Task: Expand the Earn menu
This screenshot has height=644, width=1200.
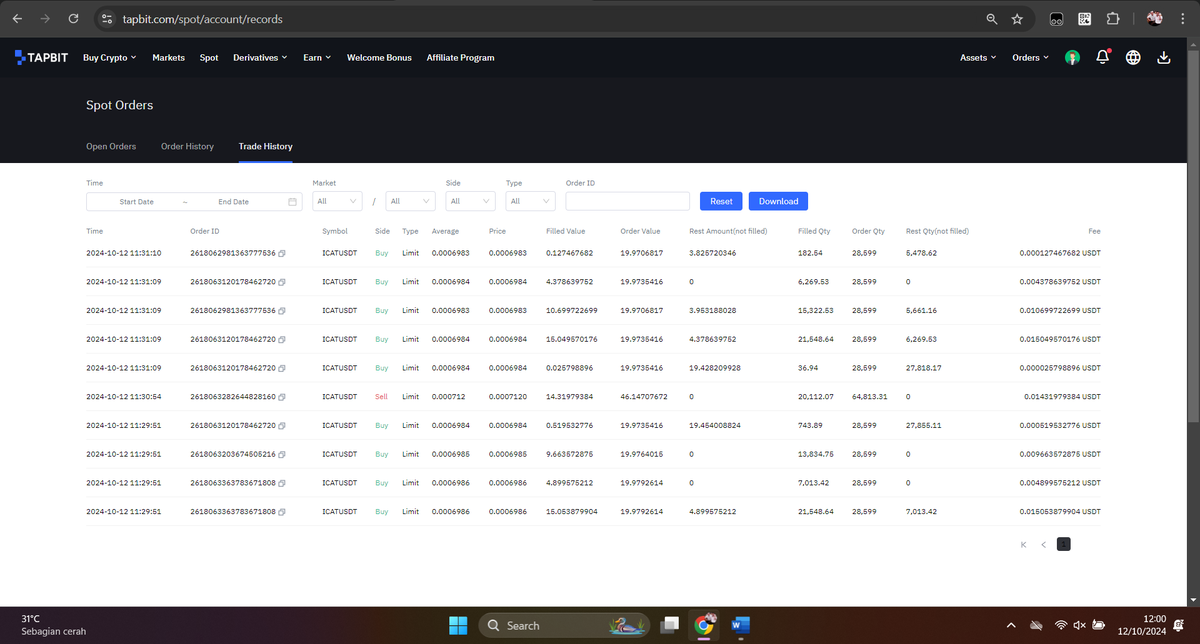Action: 317,58
